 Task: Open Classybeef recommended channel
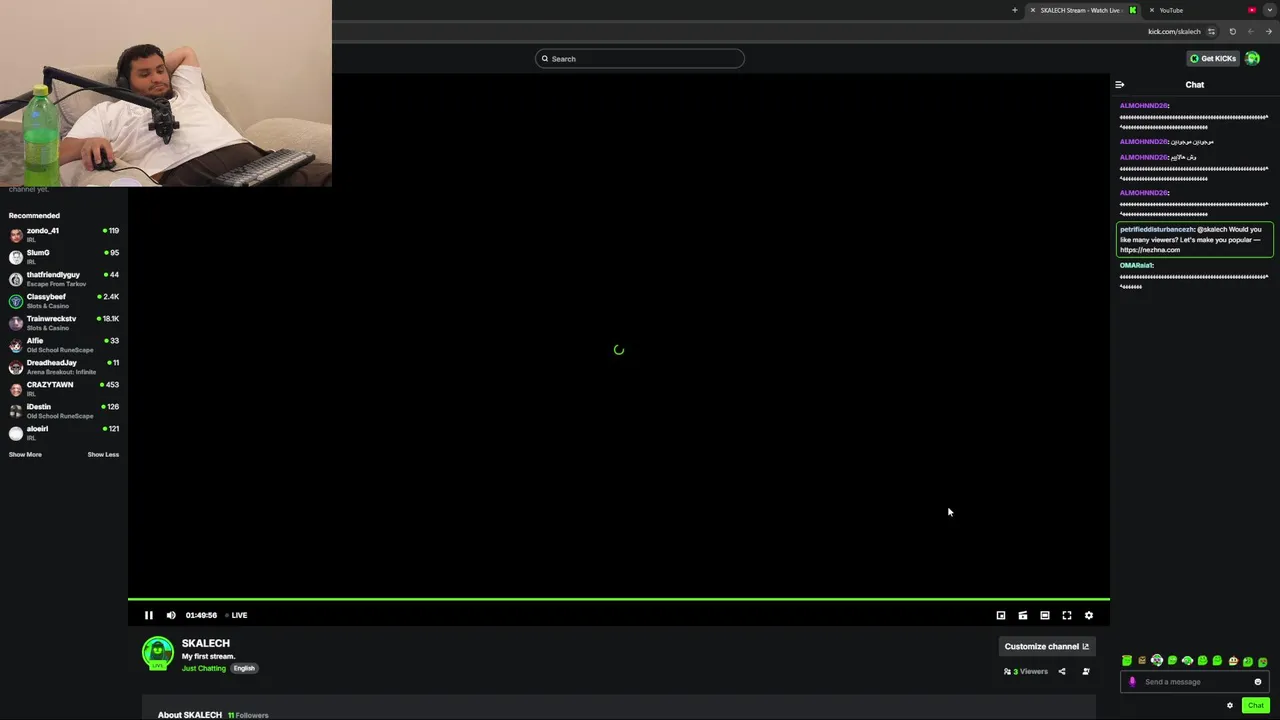64,301
